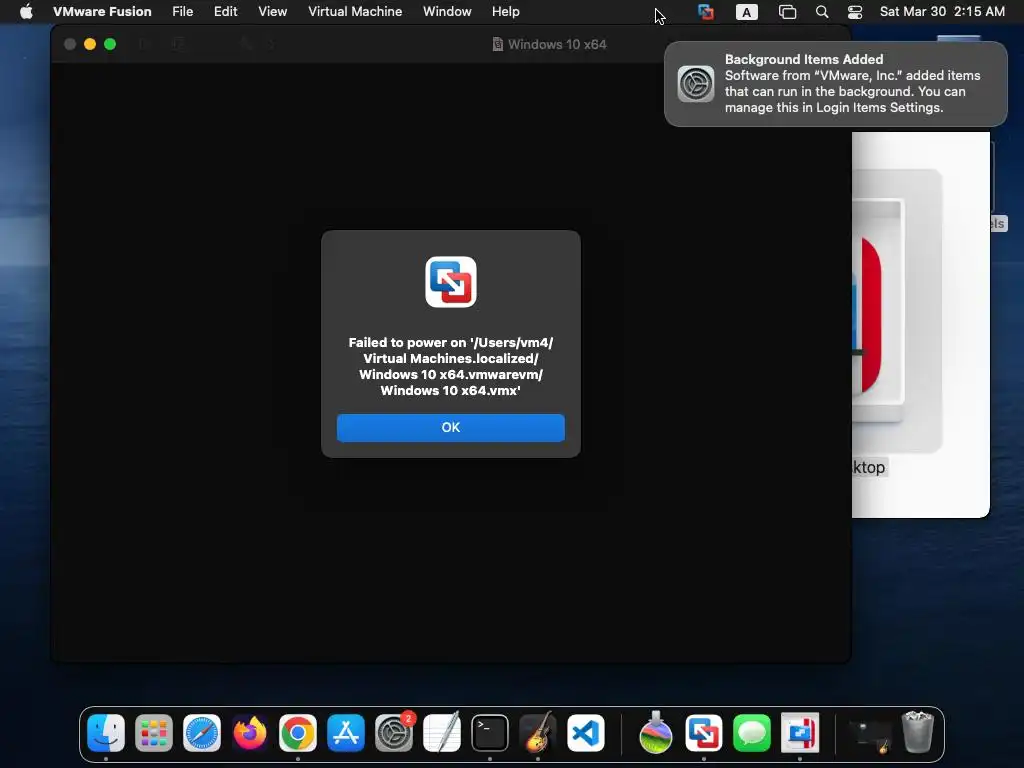Open TextEdit in the Dock
This screenshot has height=768, width=1024.
[x=441, y=733]
